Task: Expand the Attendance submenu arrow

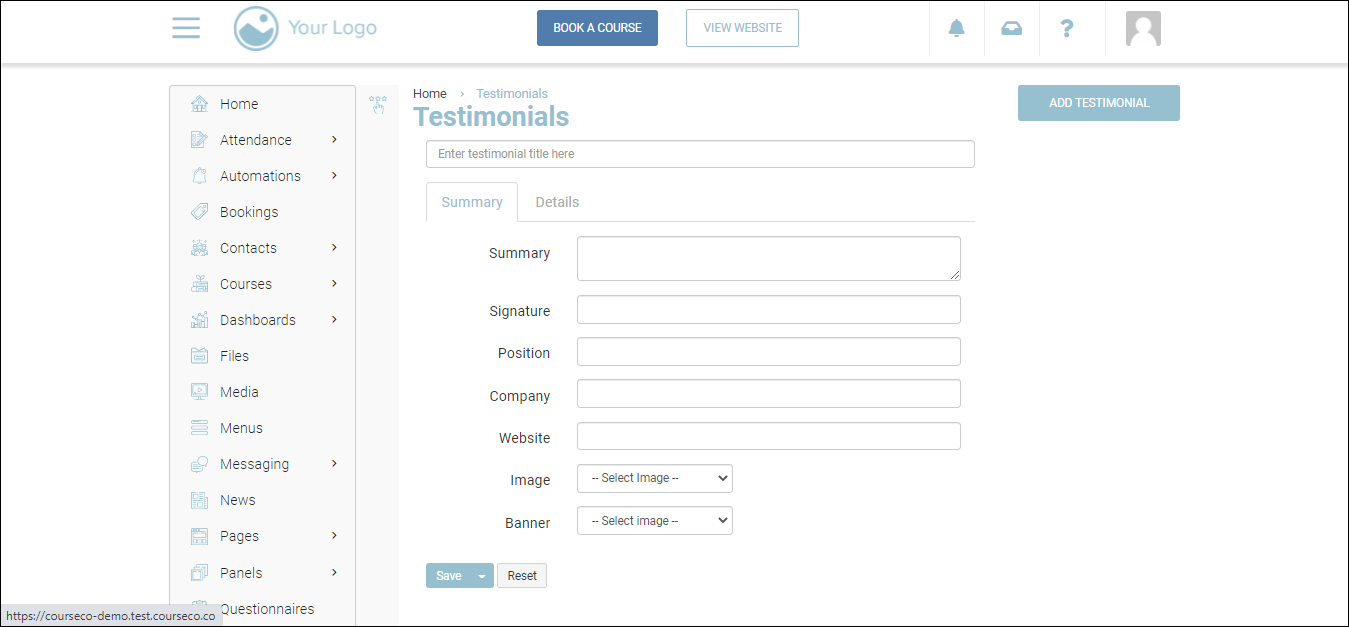Action: click(x=334, y=140)
